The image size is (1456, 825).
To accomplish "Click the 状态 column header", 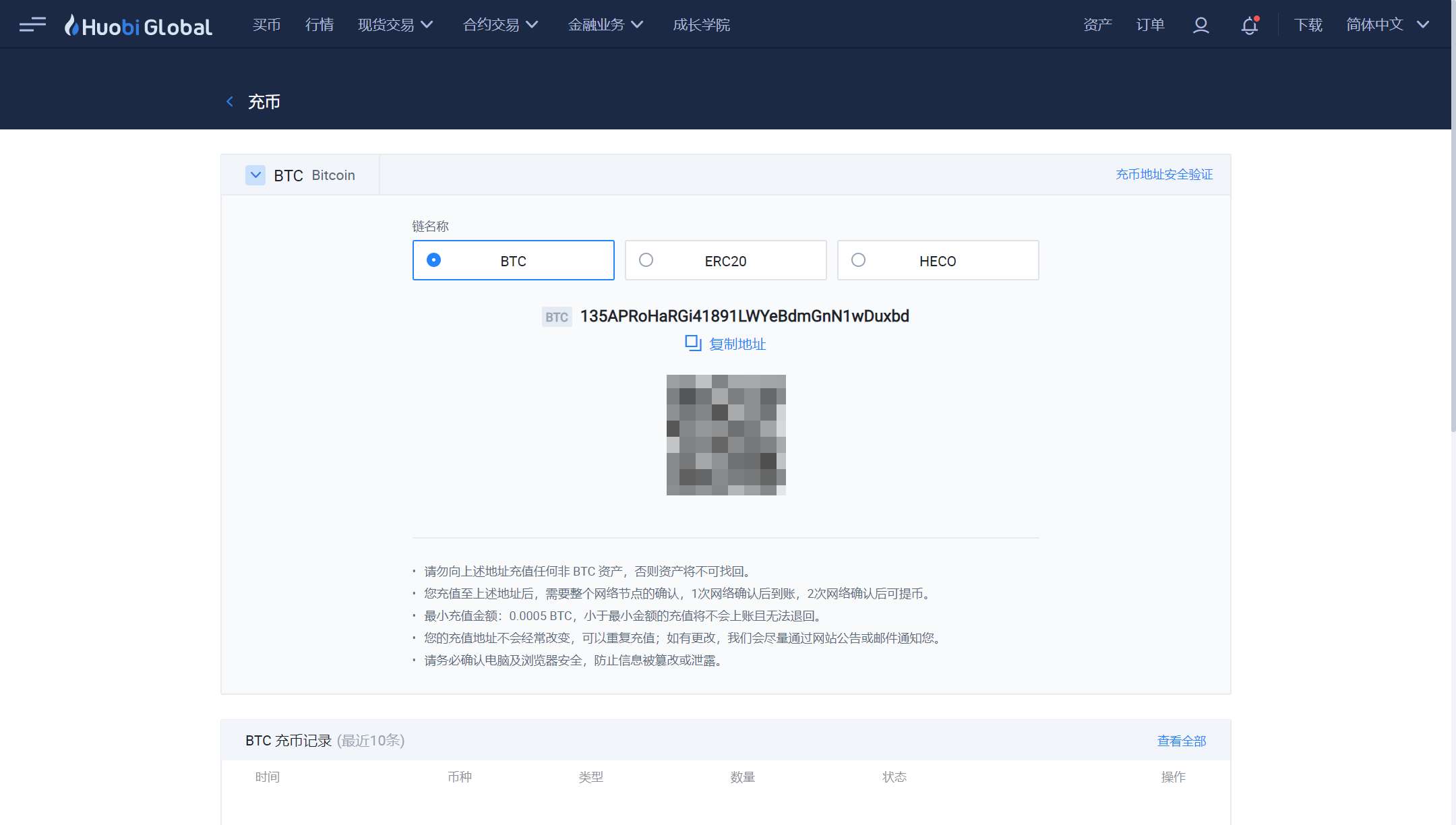I will (x=894, y=777).
